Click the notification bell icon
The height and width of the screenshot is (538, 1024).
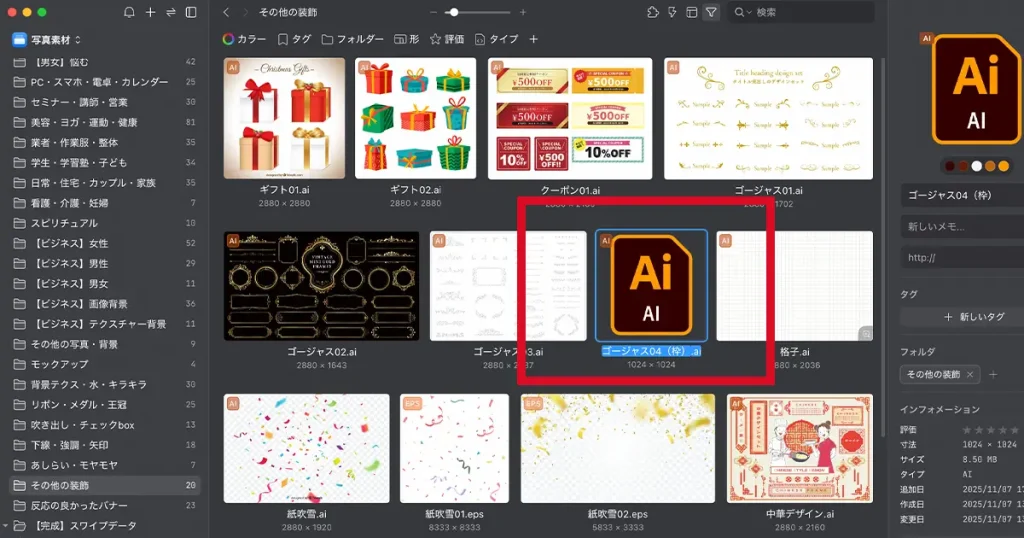click(x=129, y=12)
